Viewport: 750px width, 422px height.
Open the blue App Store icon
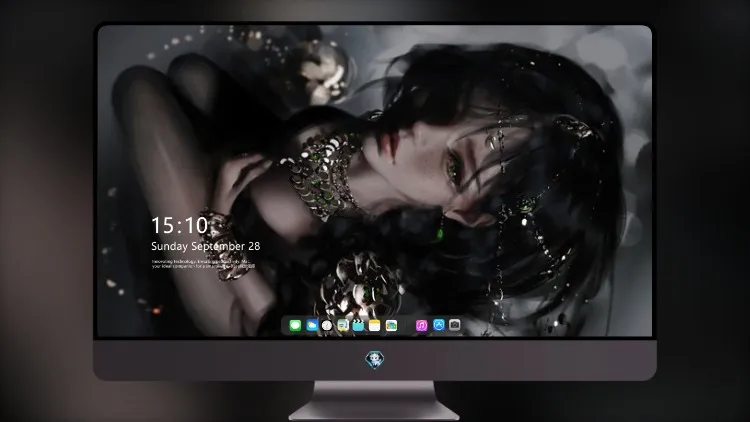(439, 325)
